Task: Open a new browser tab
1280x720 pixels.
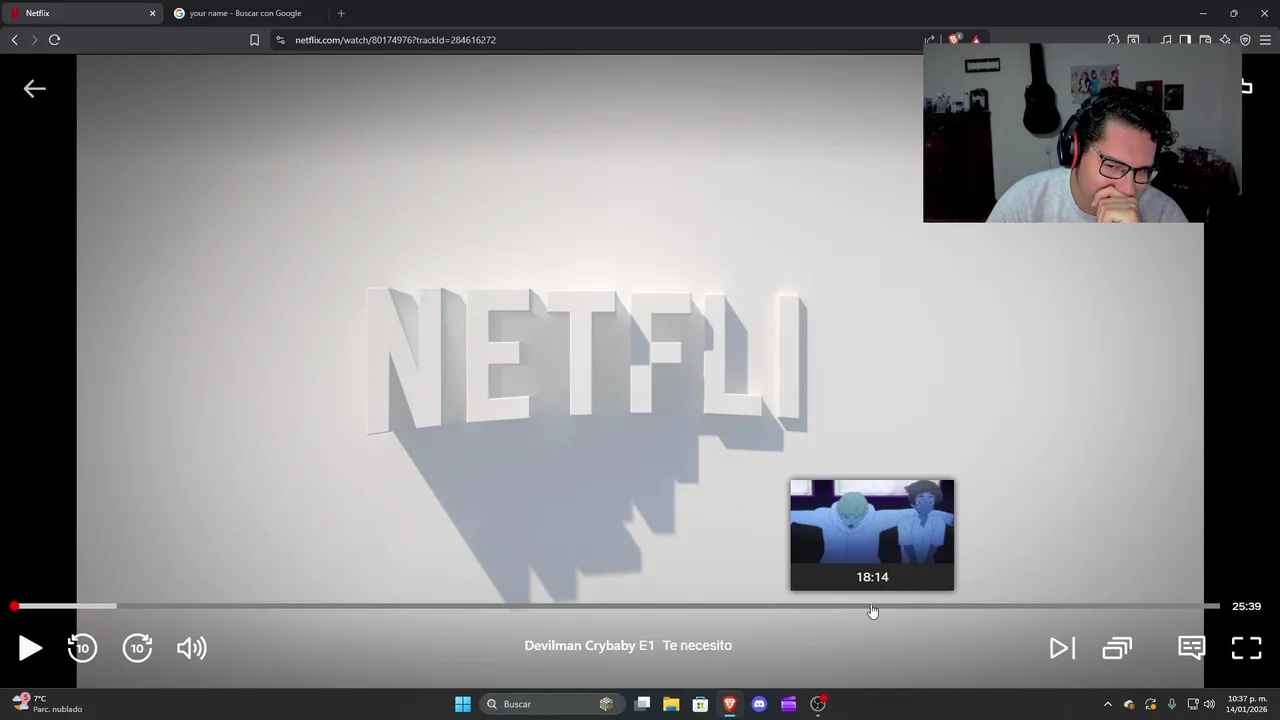Action: click(341, 13)
